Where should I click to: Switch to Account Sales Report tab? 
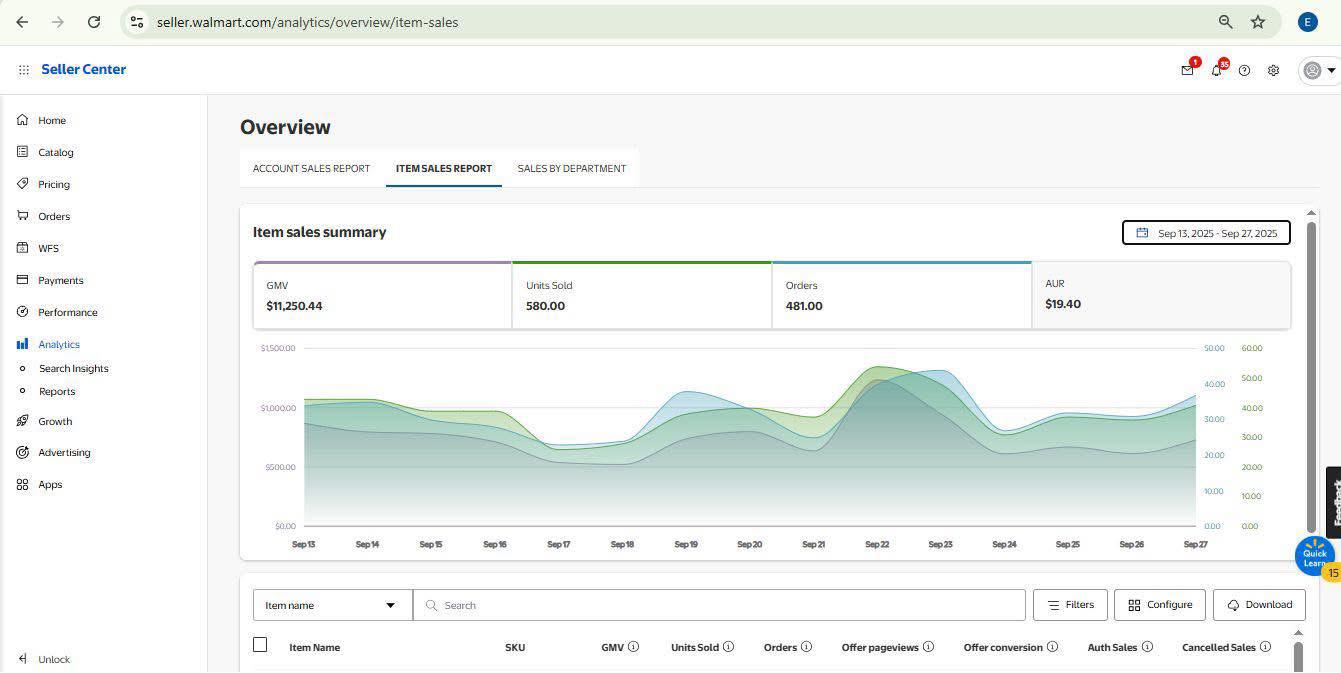[x=311, y=168]
